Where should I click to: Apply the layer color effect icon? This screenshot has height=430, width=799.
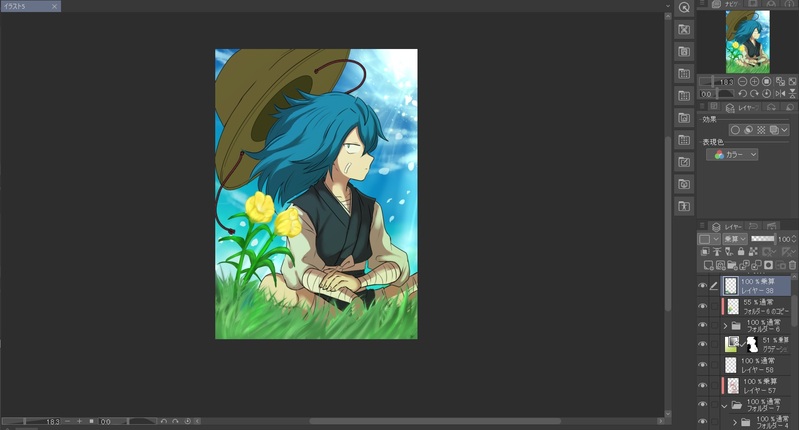[774, 130]
